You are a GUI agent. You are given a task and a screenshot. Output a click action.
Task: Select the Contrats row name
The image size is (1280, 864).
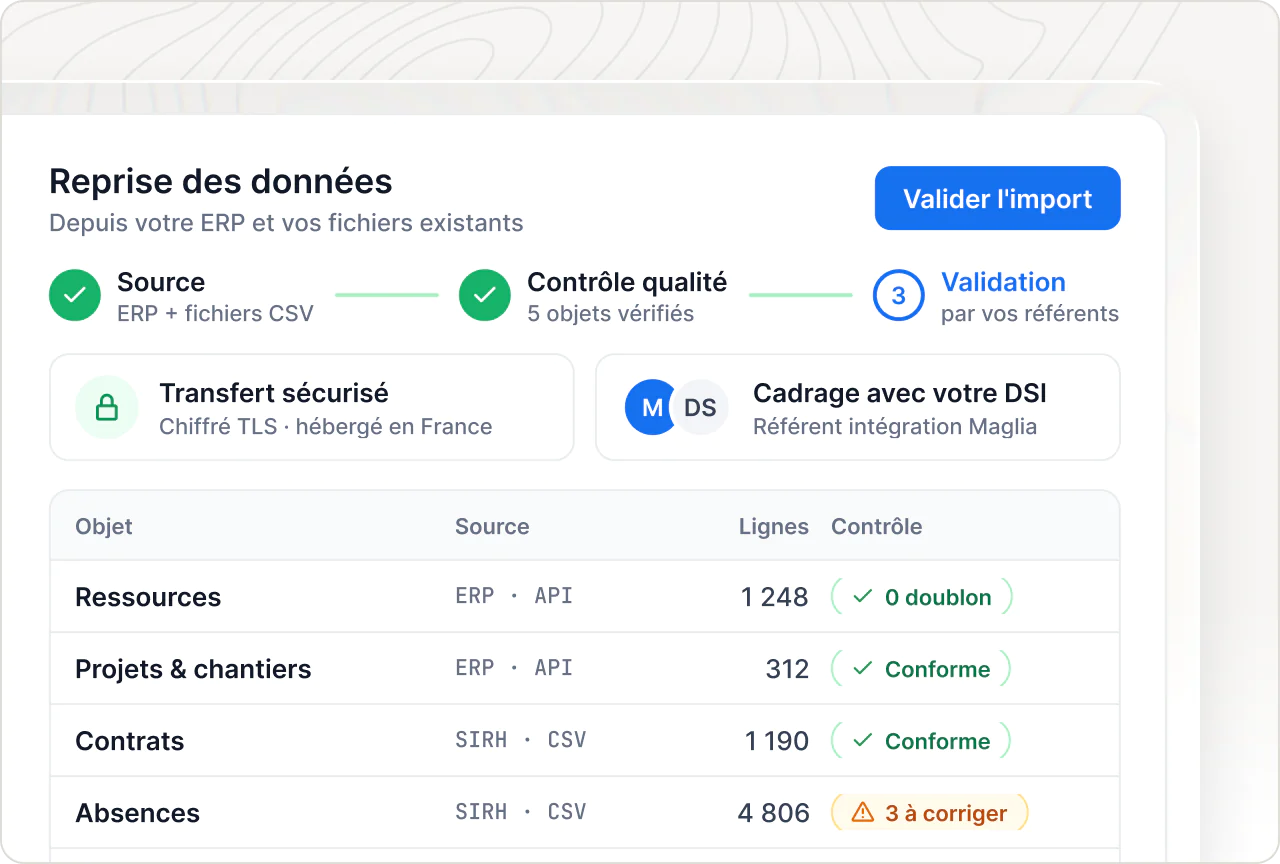[130, 741]
